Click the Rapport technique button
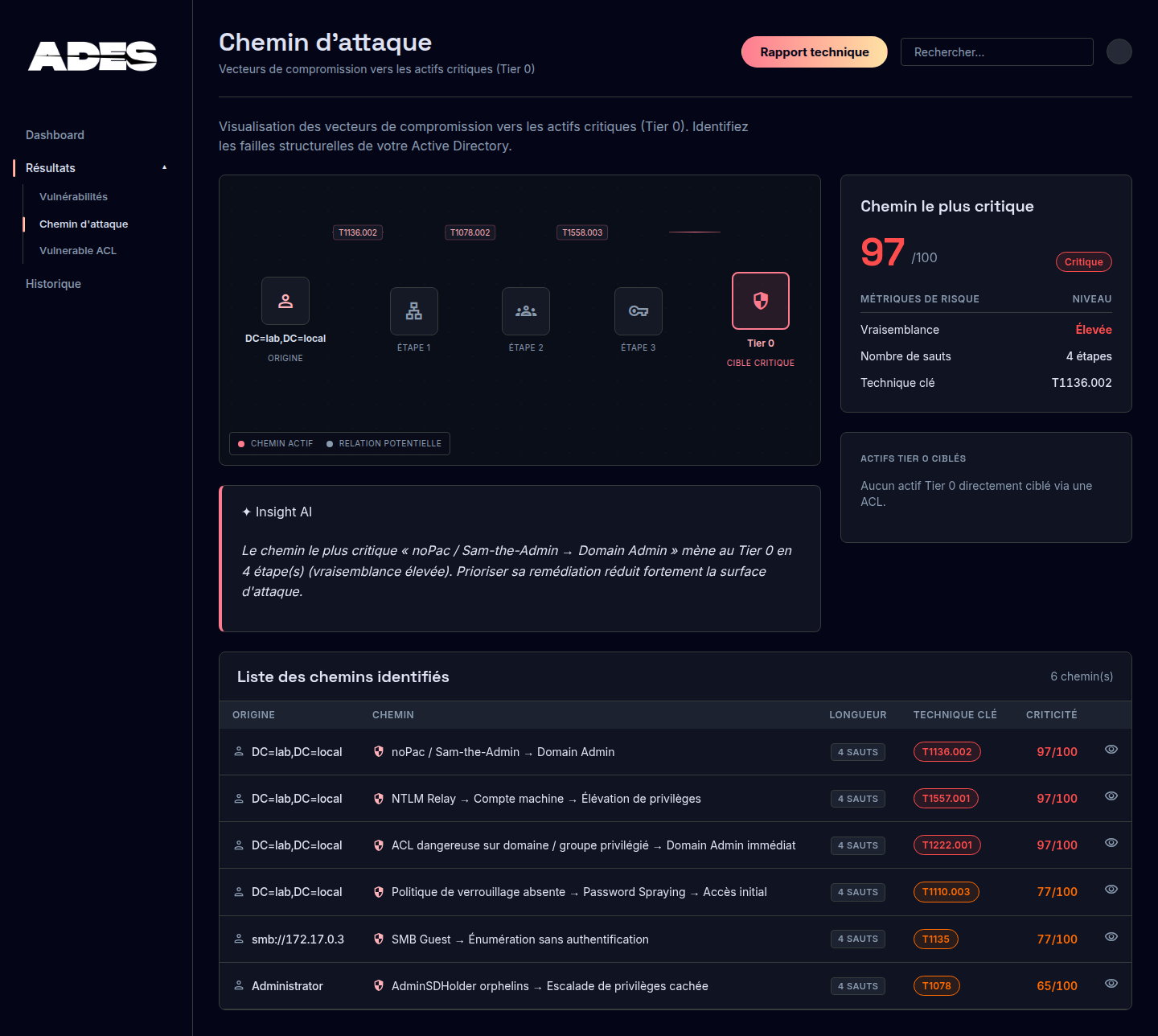1158x1036 pixels. click(x=815, y=51)
